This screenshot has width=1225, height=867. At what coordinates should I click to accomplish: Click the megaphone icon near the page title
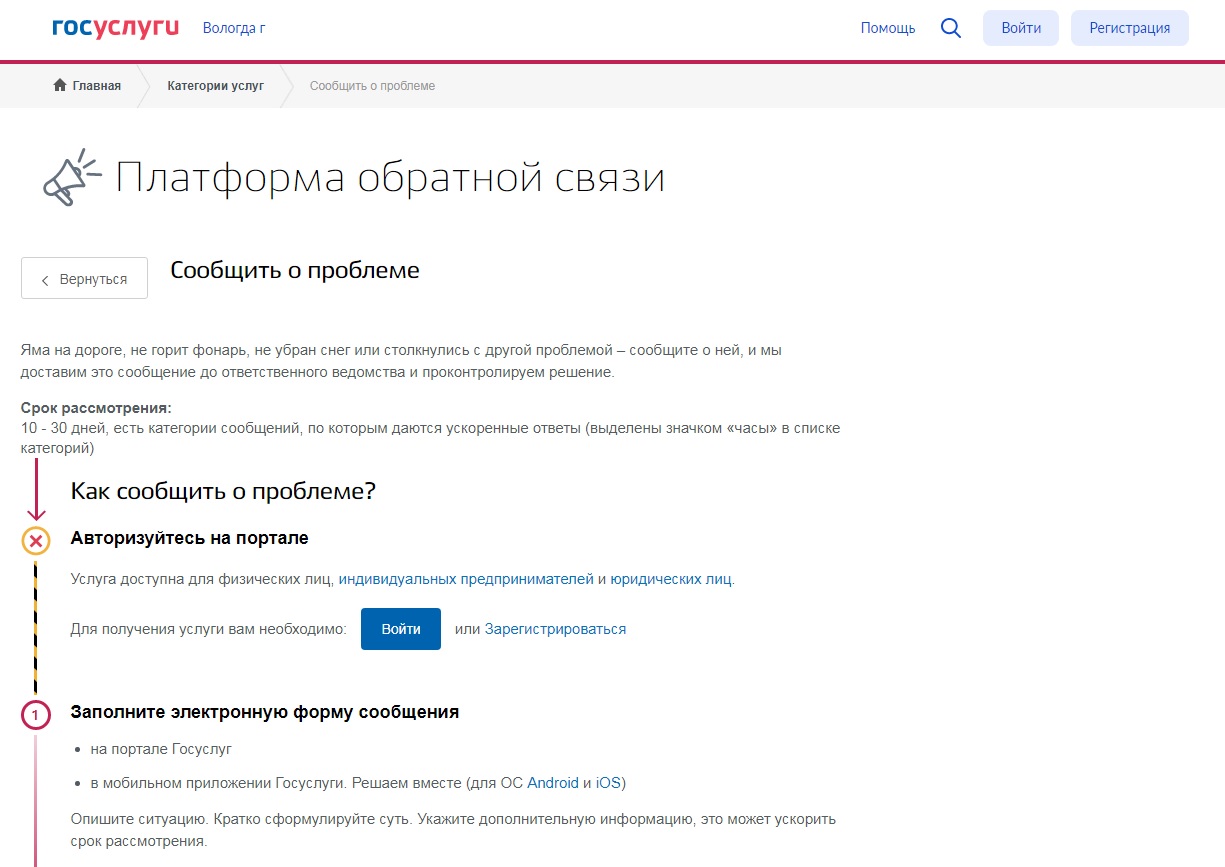click(x=67, y=176)
